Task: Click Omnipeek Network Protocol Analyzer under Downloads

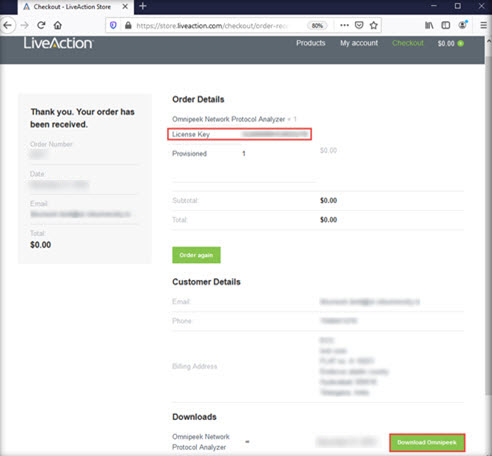Action: click(x=201, y=442)
